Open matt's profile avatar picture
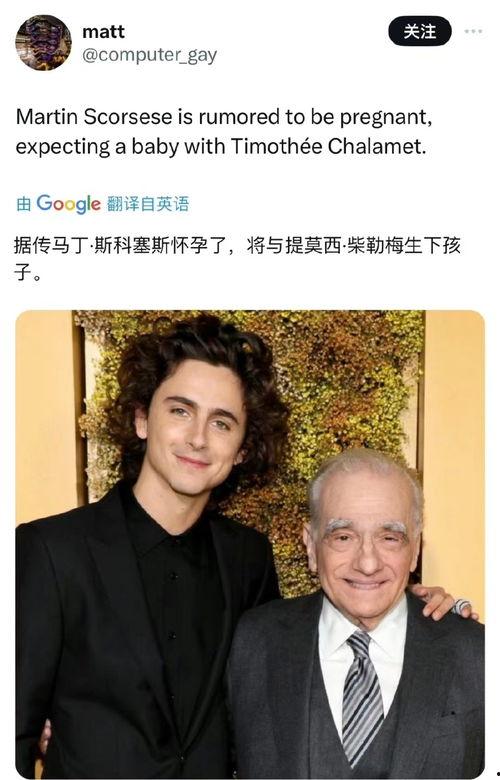 click(x=43, y=42)
